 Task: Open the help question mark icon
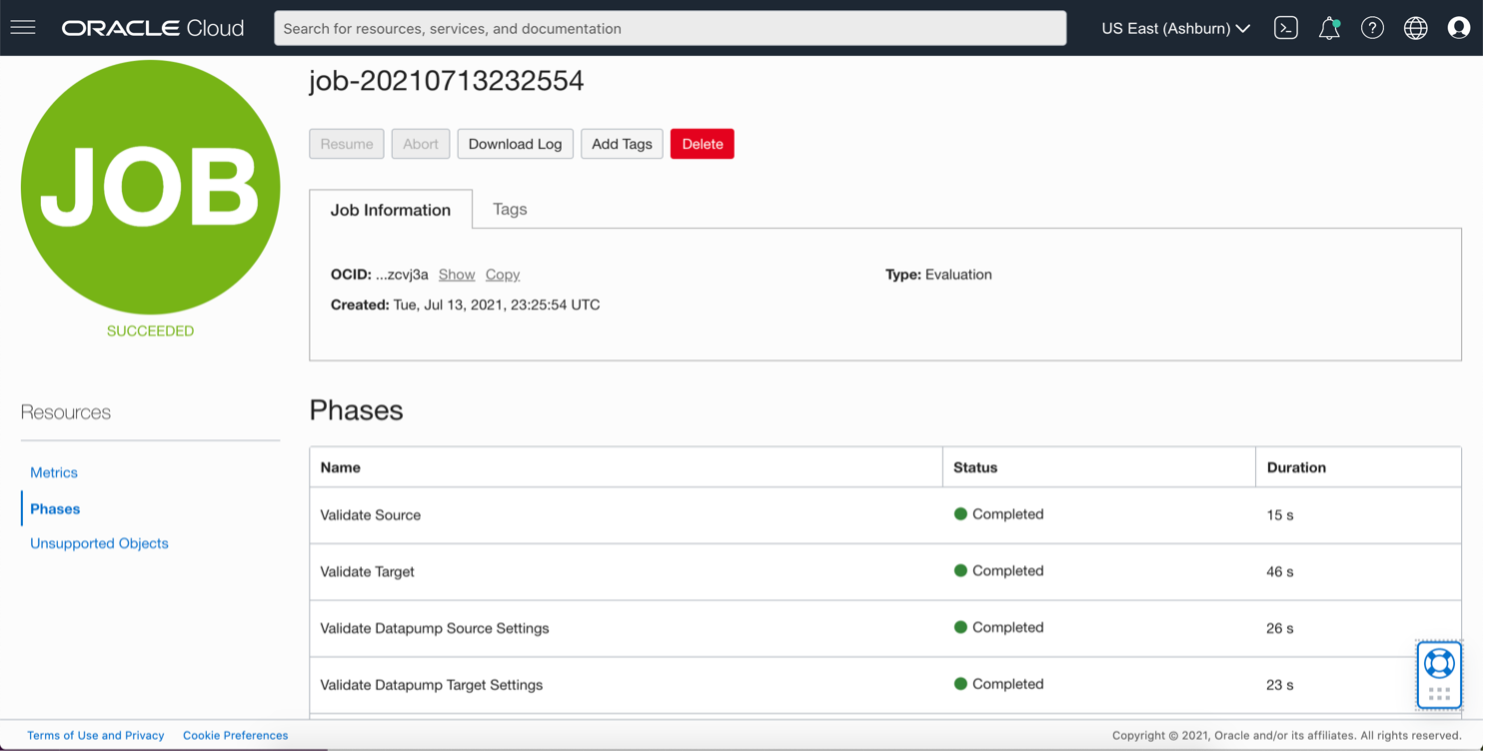[1372, 27]
